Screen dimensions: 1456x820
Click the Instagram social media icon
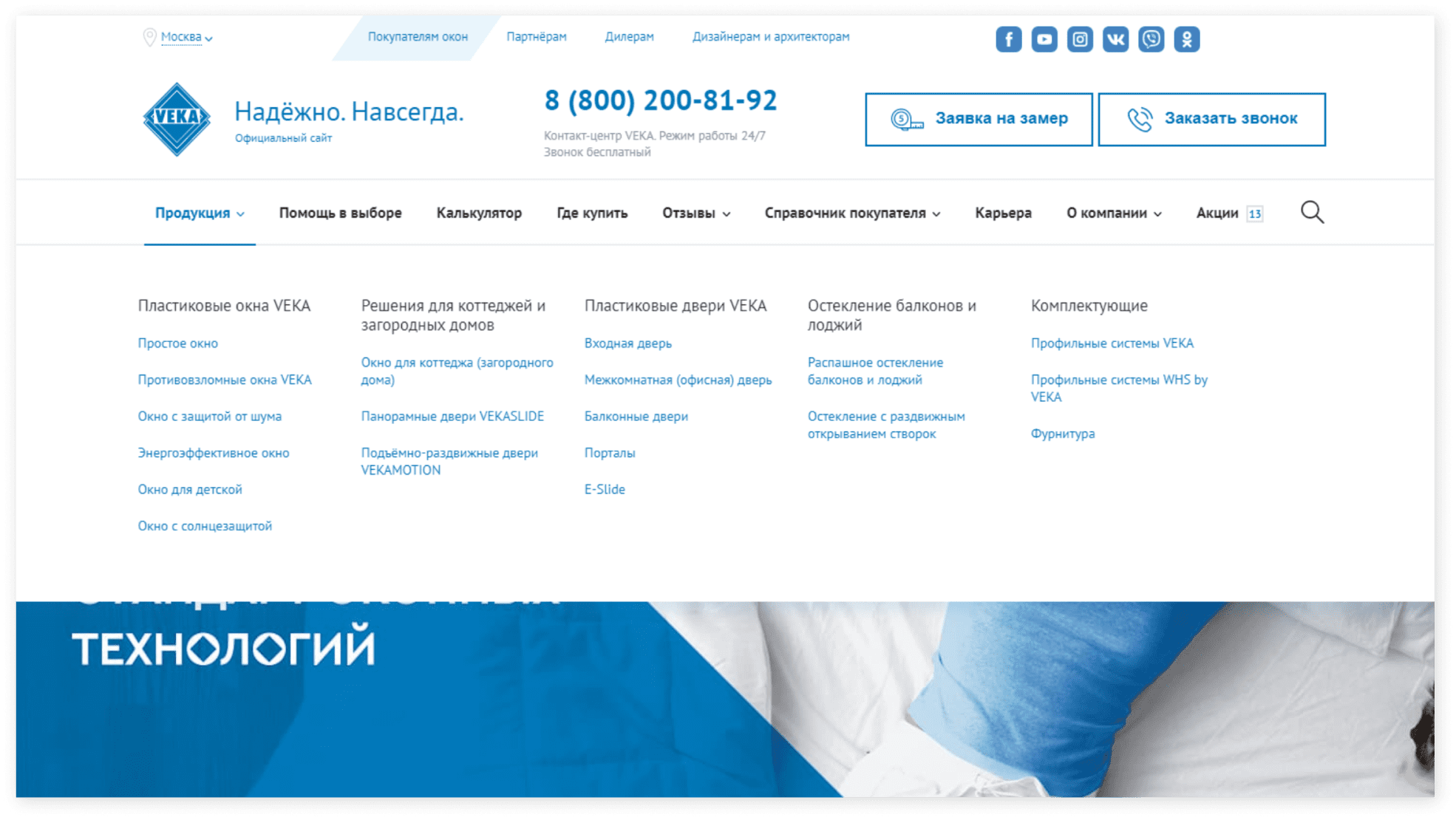click(1078, 38)
